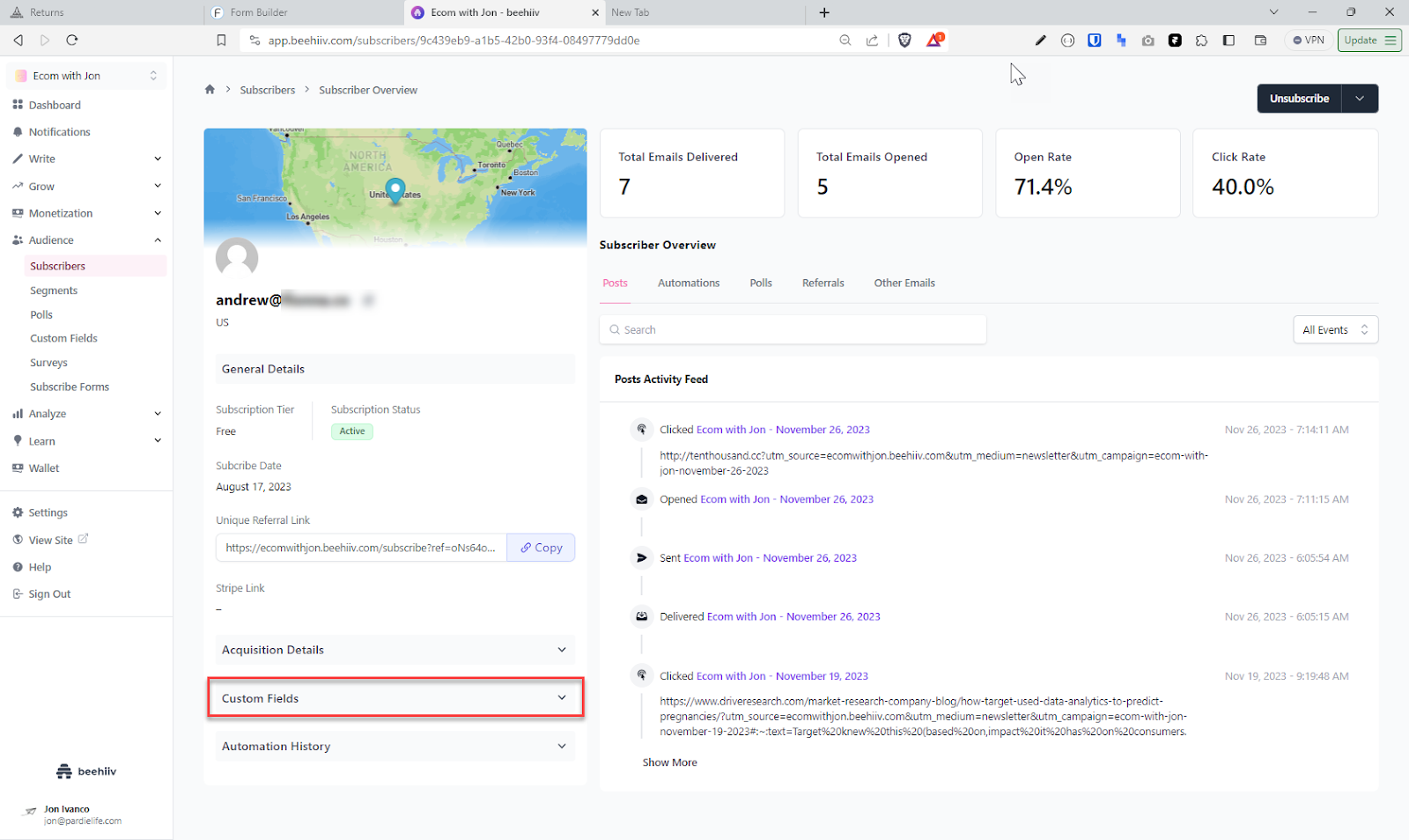The height and width of the screenshot is (840, 1409).
Task: Expand the Grow menu in sidebar
Action: (x=86, y=187)
